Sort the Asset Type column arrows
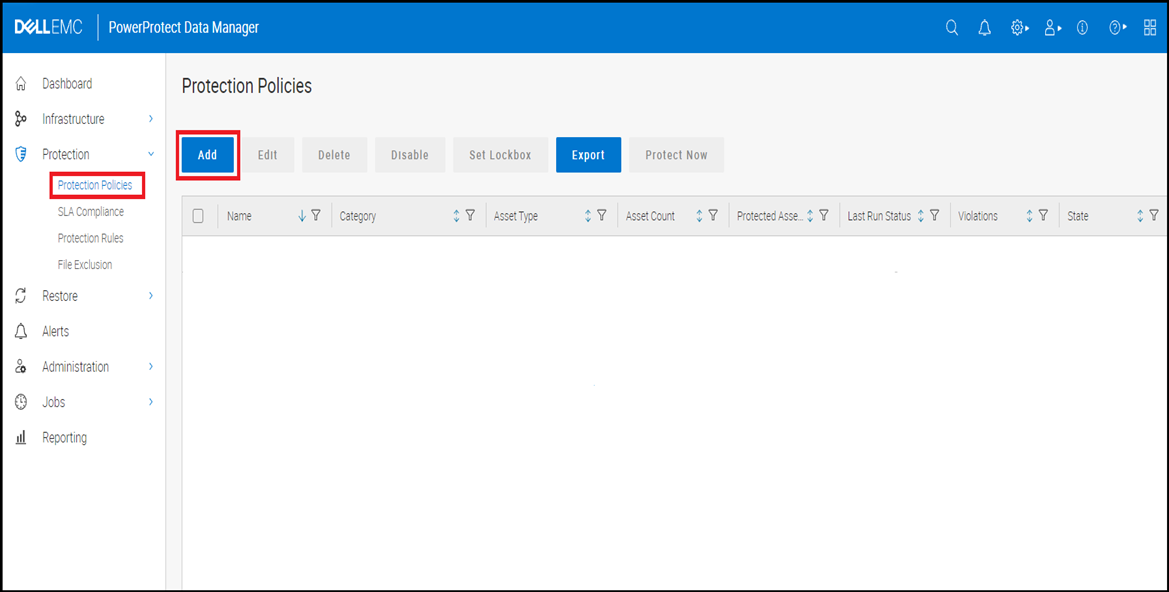This screenshot has height=592, width=1169. tap(587, 215)
